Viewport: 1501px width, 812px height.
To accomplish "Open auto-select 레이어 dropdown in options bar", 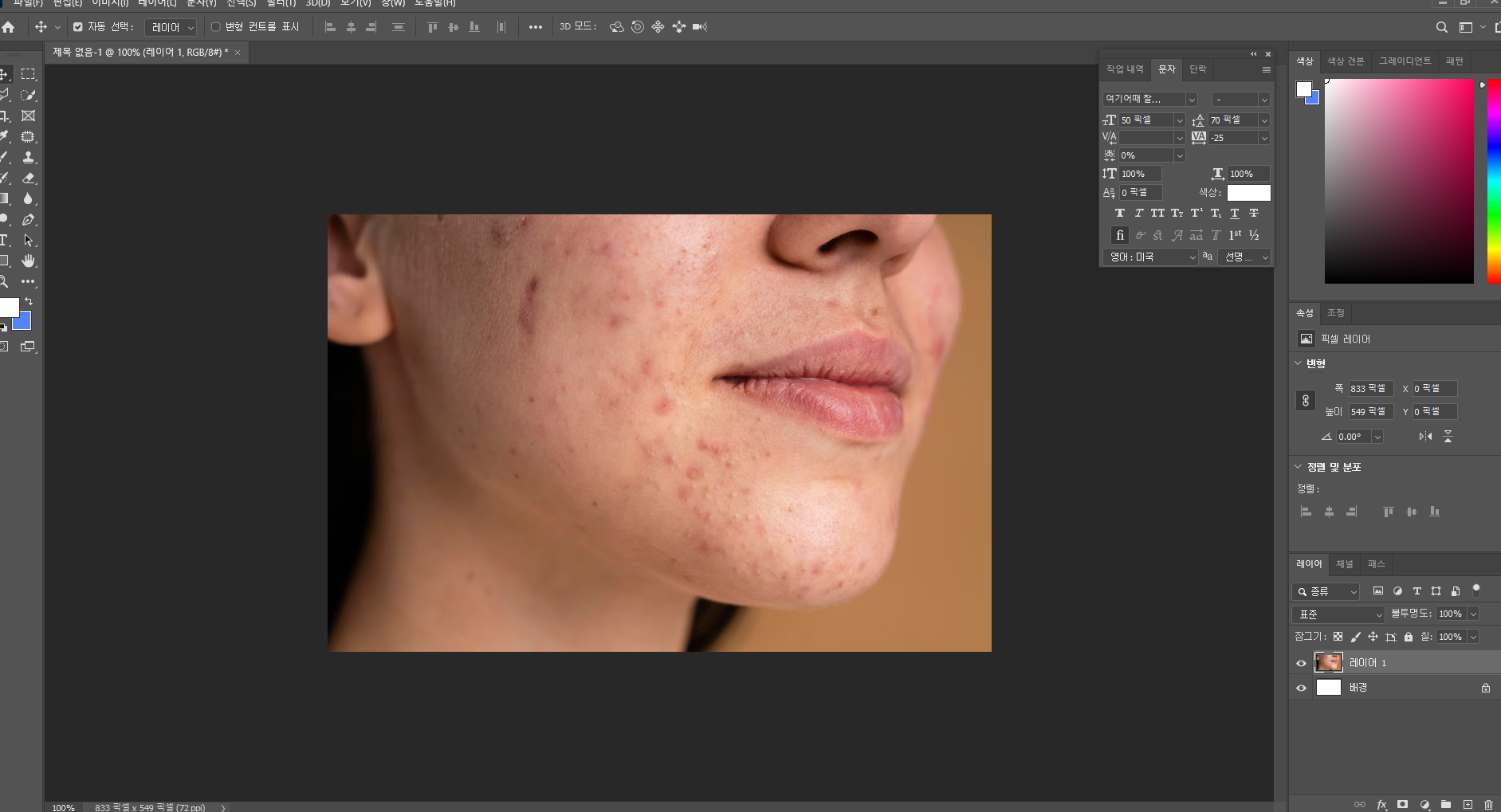I will [170, 27].
